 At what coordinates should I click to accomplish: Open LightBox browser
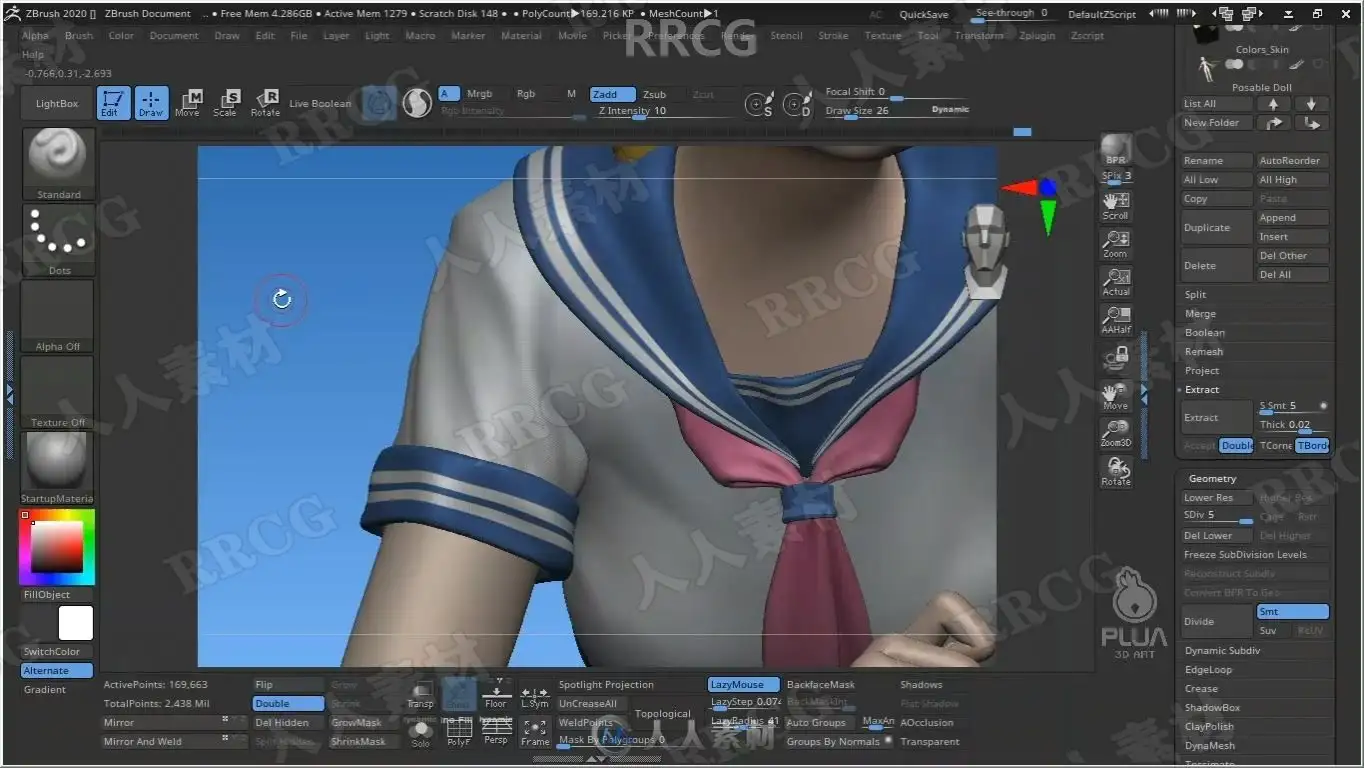pos(57,104)
